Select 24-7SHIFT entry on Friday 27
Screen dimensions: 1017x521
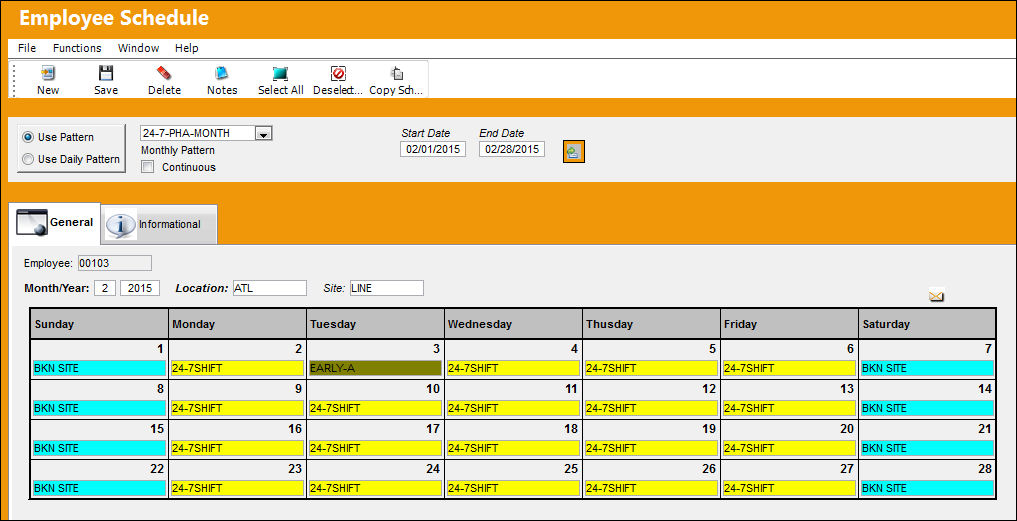(789, 489)
